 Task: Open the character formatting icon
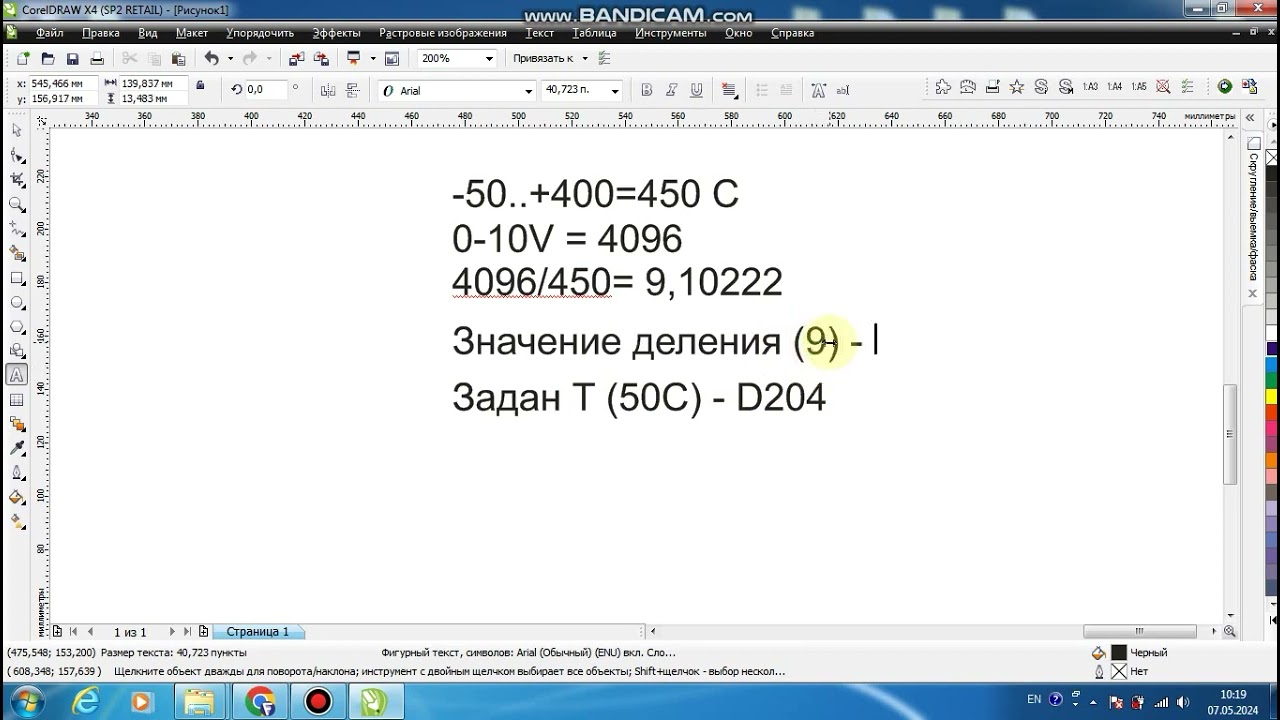pyautogui.click(x=818, y=90)
